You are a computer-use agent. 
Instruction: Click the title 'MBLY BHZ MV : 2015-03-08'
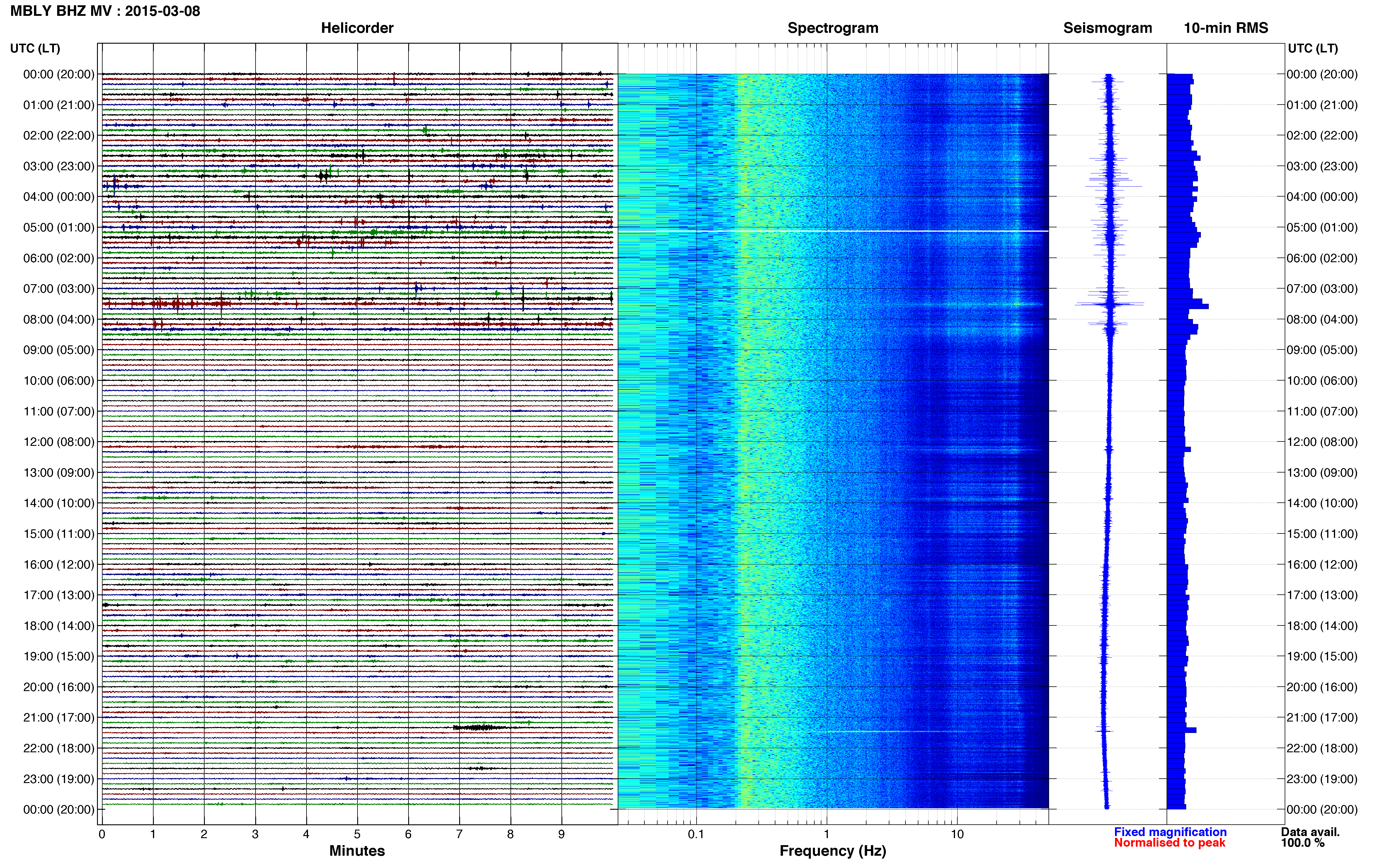[x=105, y=11]
